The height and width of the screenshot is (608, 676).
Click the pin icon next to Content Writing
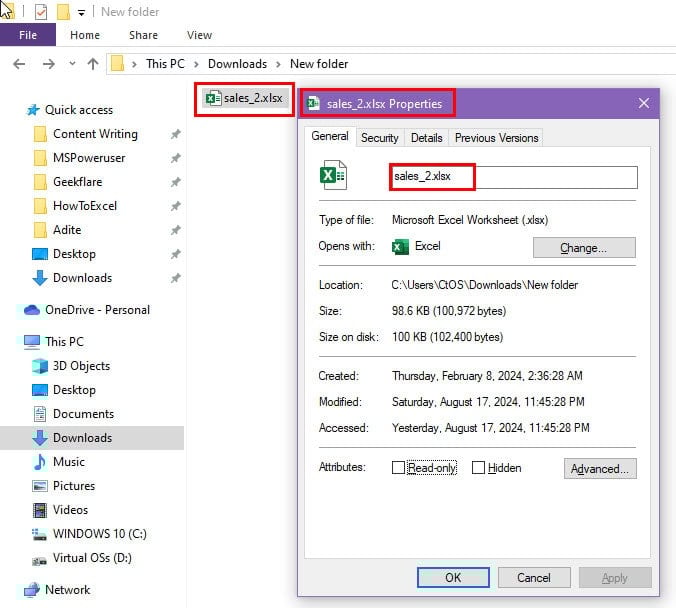coord(175,134)
